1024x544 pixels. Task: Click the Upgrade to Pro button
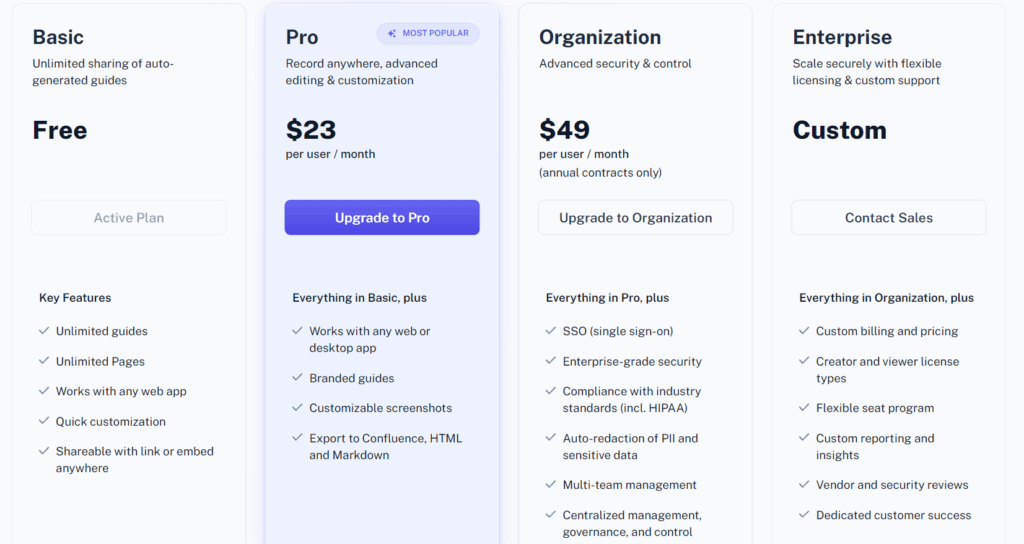pos(382,218)
